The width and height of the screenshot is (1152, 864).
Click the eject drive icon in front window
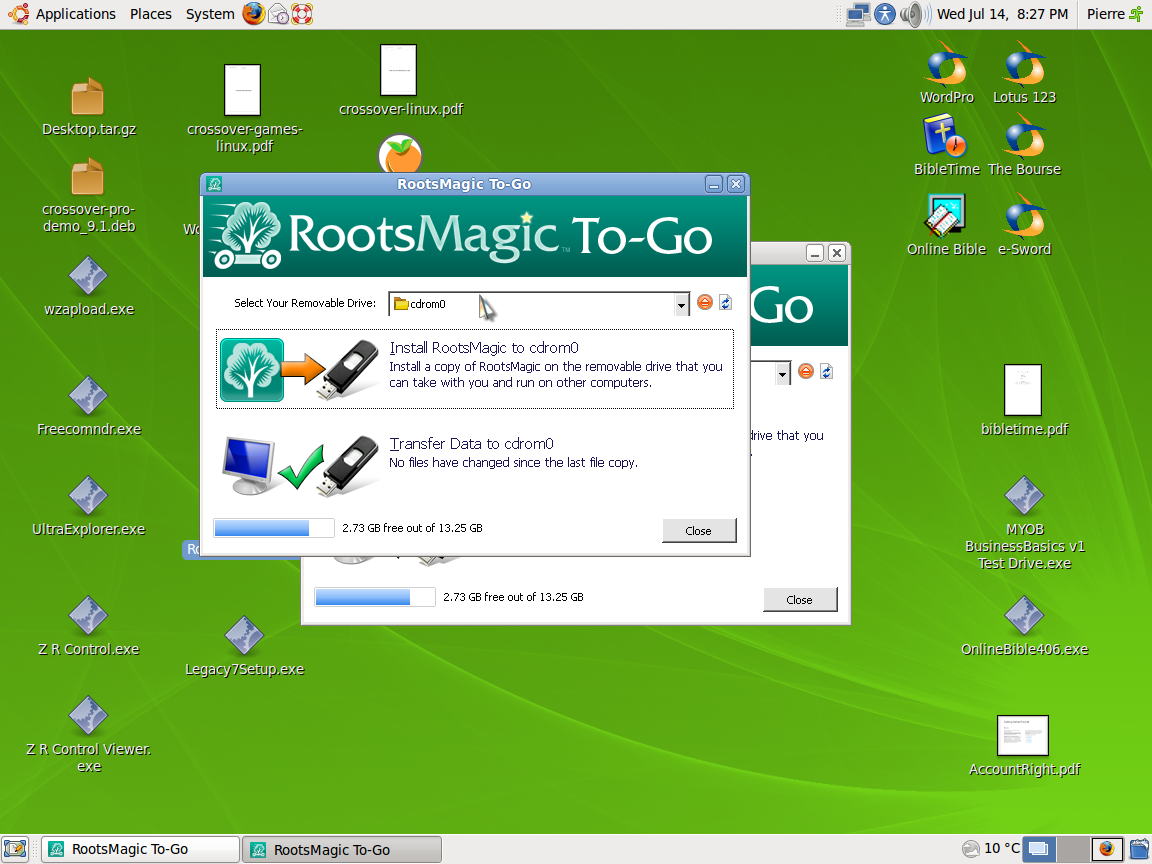(705, 302)
